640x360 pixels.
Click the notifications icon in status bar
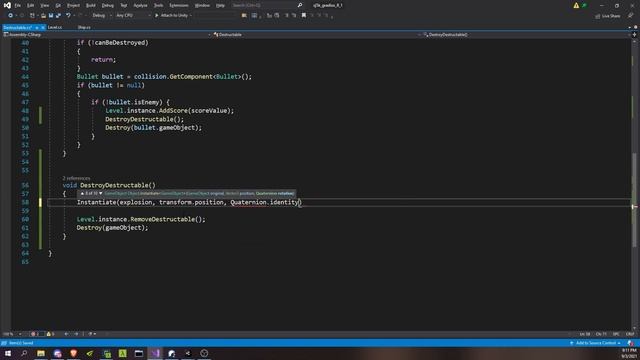631,343
